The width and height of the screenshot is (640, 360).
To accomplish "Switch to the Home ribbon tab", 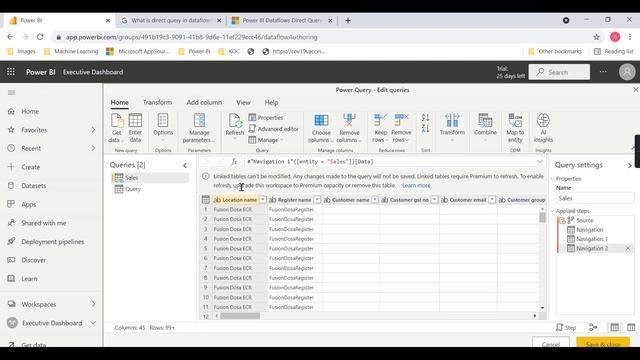I will [120, 102].
